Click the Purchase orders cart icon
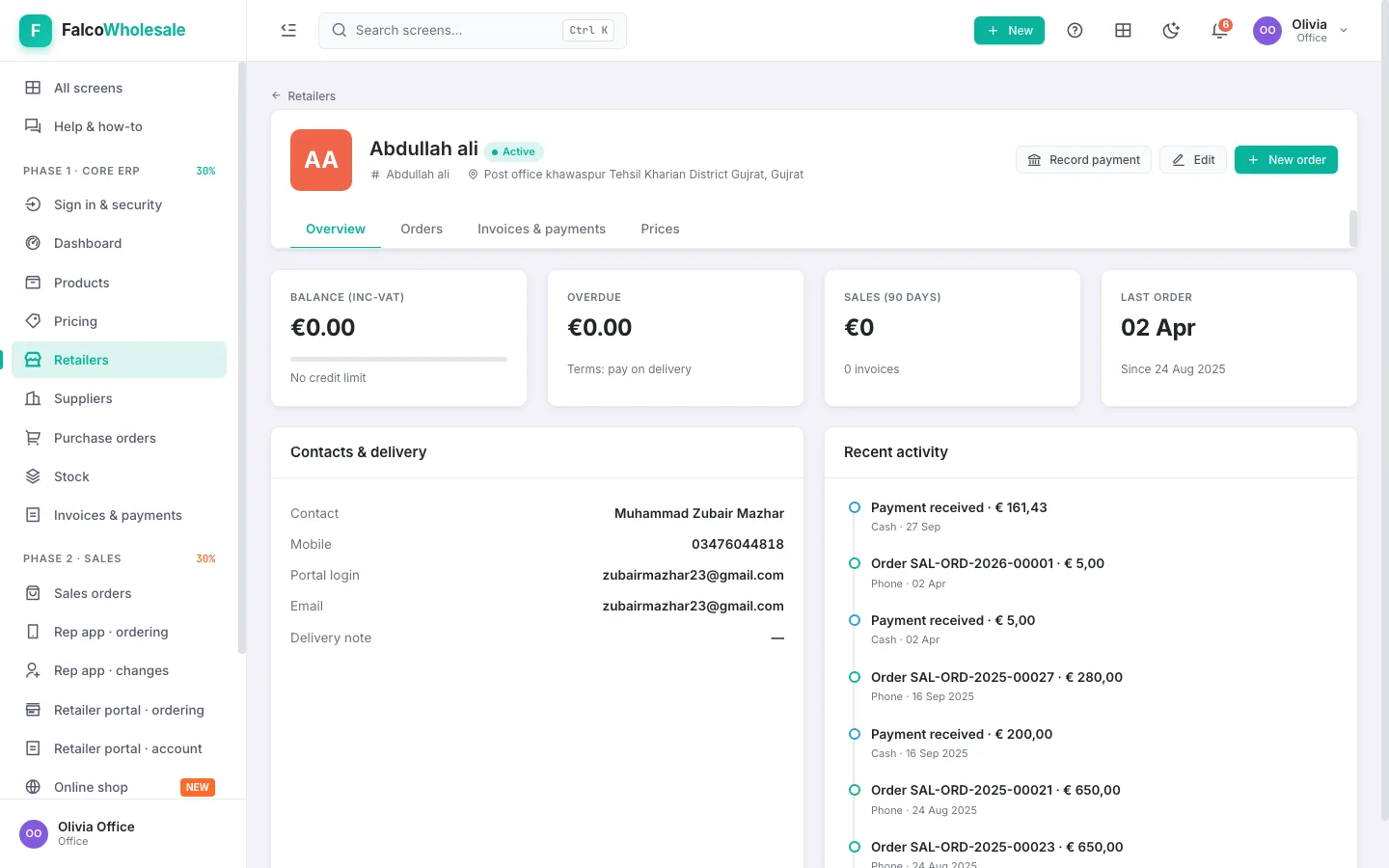This screenshot has width=1389, height=868. pos(33,438)
